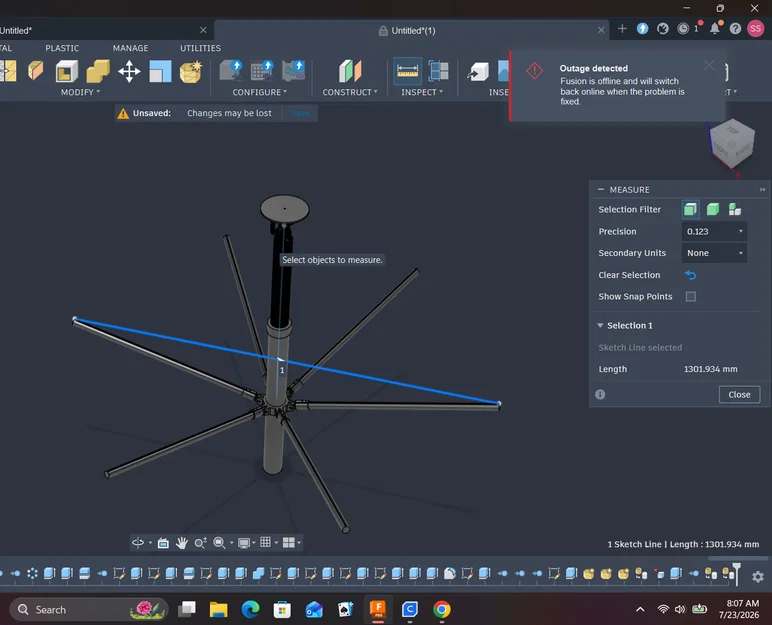This screenshot has width=772, height=625.
Task: Click the Offset Plane construct icon
Action: [350, 71]
